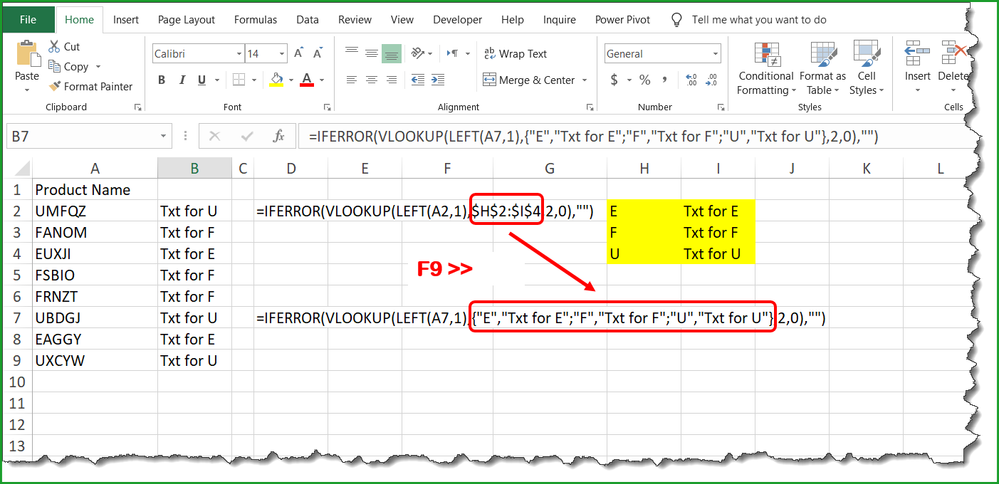Image resolution: width=999 pixels, height=484 pixels.
Task: Switch to the Power Pivot tab
Action: tap(622, 20)
